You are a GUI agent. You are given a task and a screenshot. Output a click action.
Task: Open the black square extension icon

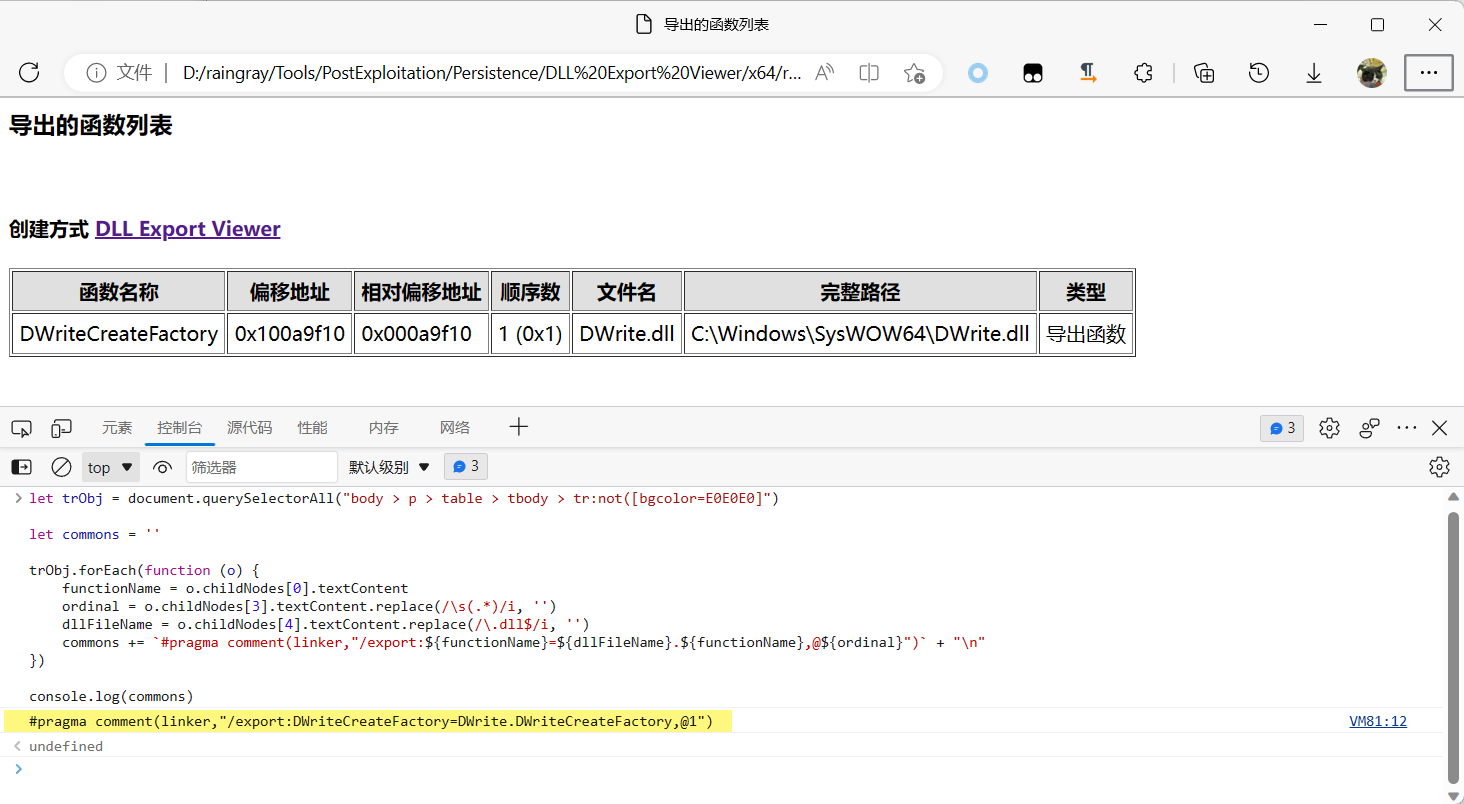(x=1033, y=73)
